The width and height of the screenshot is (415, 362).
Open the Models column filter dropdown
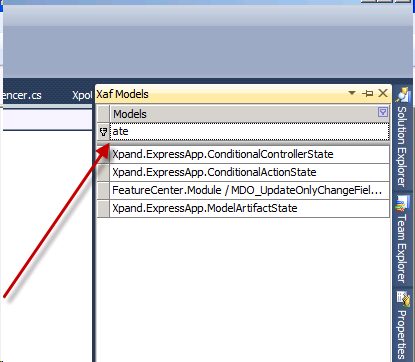pyautogui.click(x=383, y=112)
